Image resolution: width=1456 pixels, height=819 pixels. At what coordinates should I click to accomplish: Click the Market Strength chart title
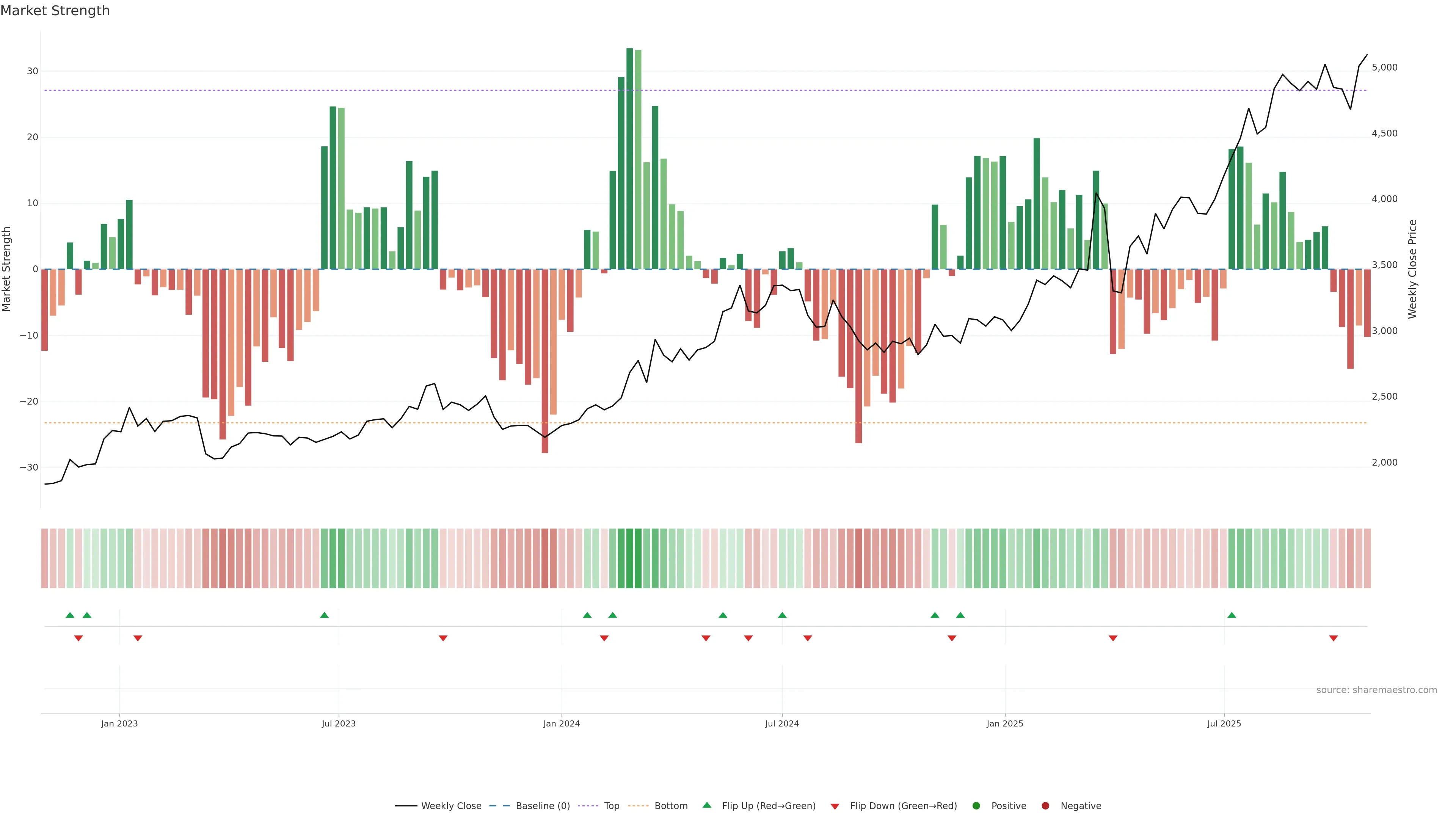[55, 11]
